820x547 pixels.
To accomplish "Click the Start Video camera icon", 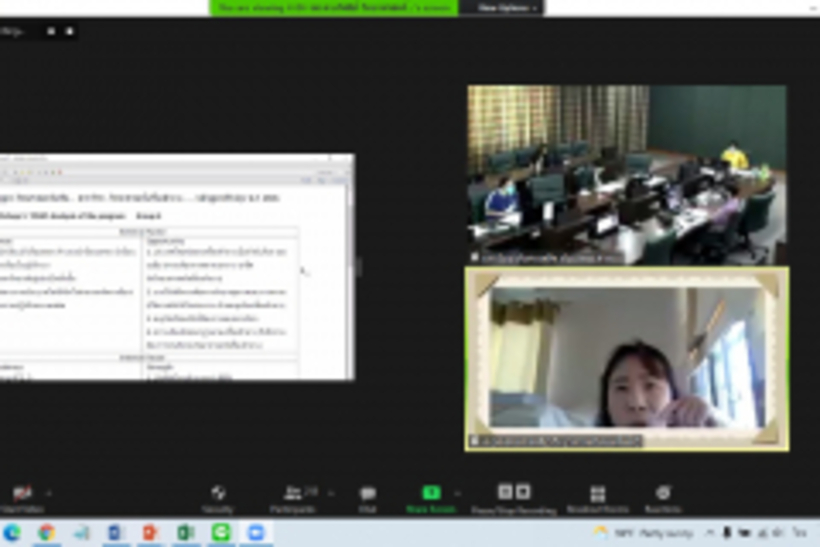I will 22,493.
